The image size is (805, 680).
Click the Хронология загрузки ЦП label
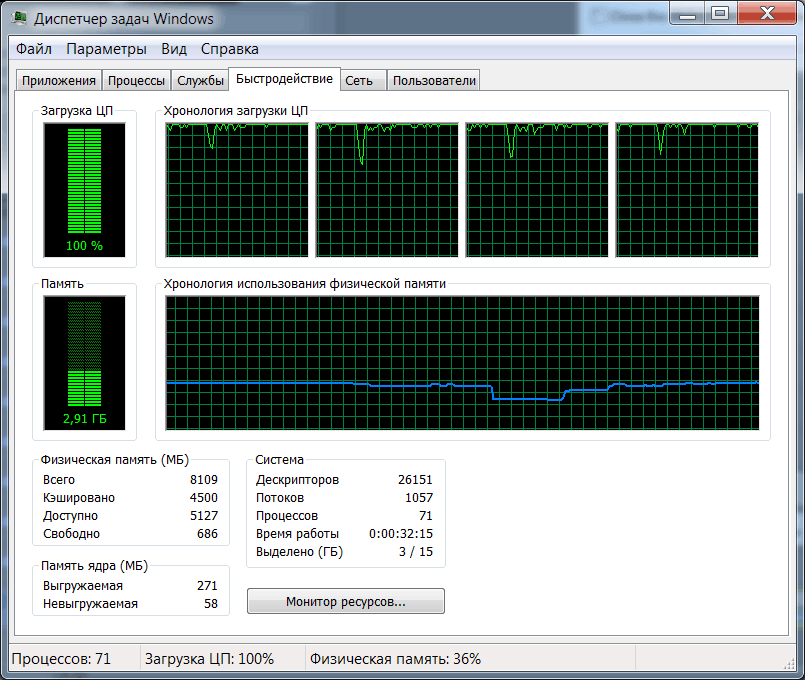coord(236,111)
